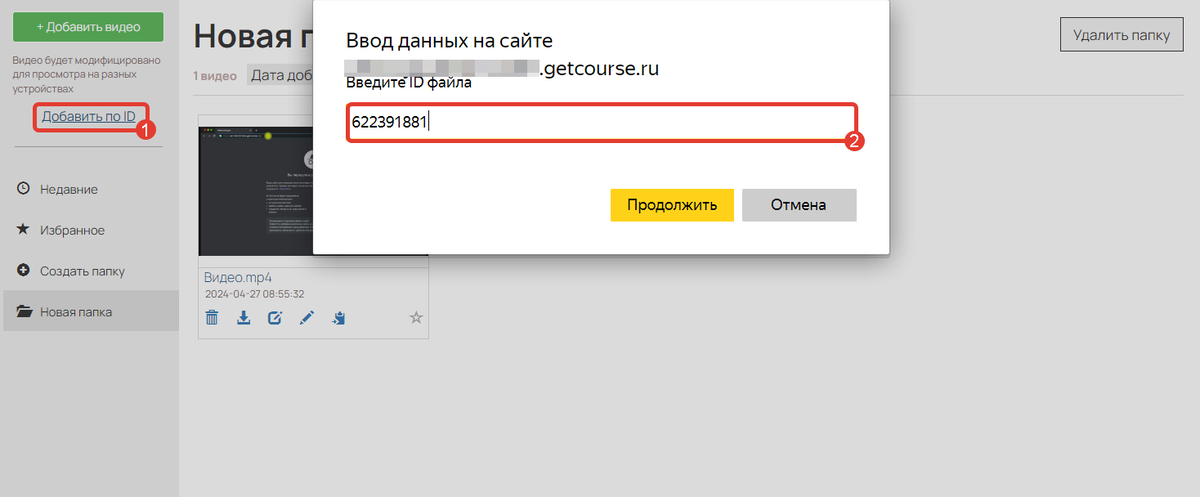Click the file ID input field

(x=603, y=123)
